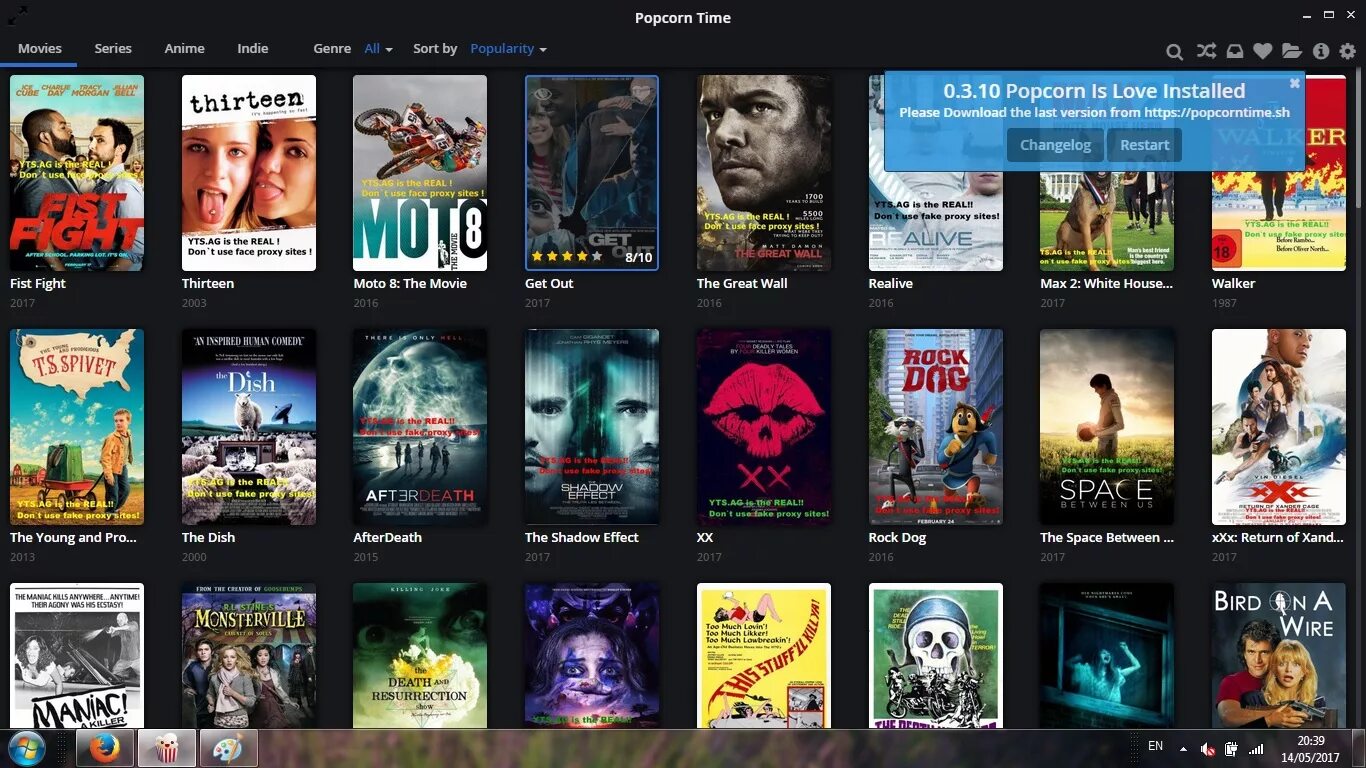
Task: Open the network signal tray icon
Action: 1256,748
